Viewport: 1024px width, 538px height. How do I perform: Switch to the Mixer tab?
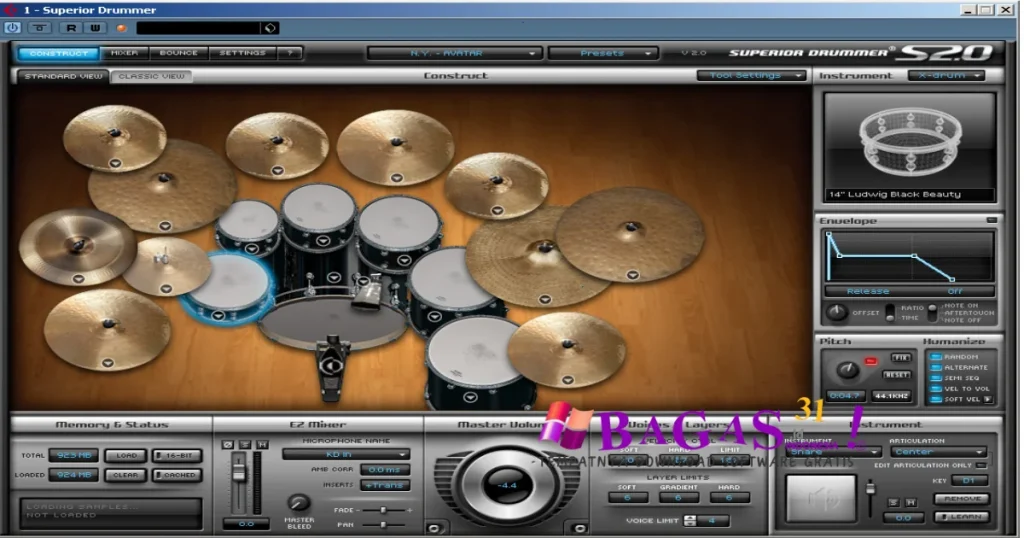(x=124, y=53)
